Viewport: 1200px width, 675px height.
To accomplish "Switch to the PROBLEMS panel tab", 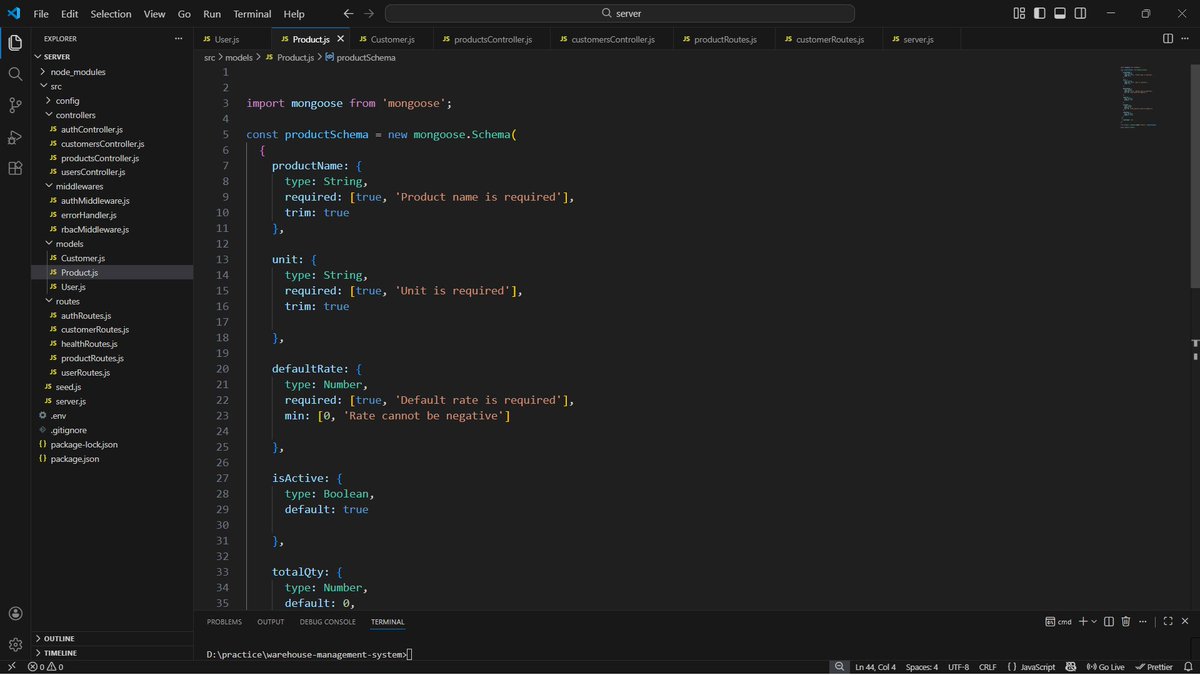I will click(x=224, y=622).
